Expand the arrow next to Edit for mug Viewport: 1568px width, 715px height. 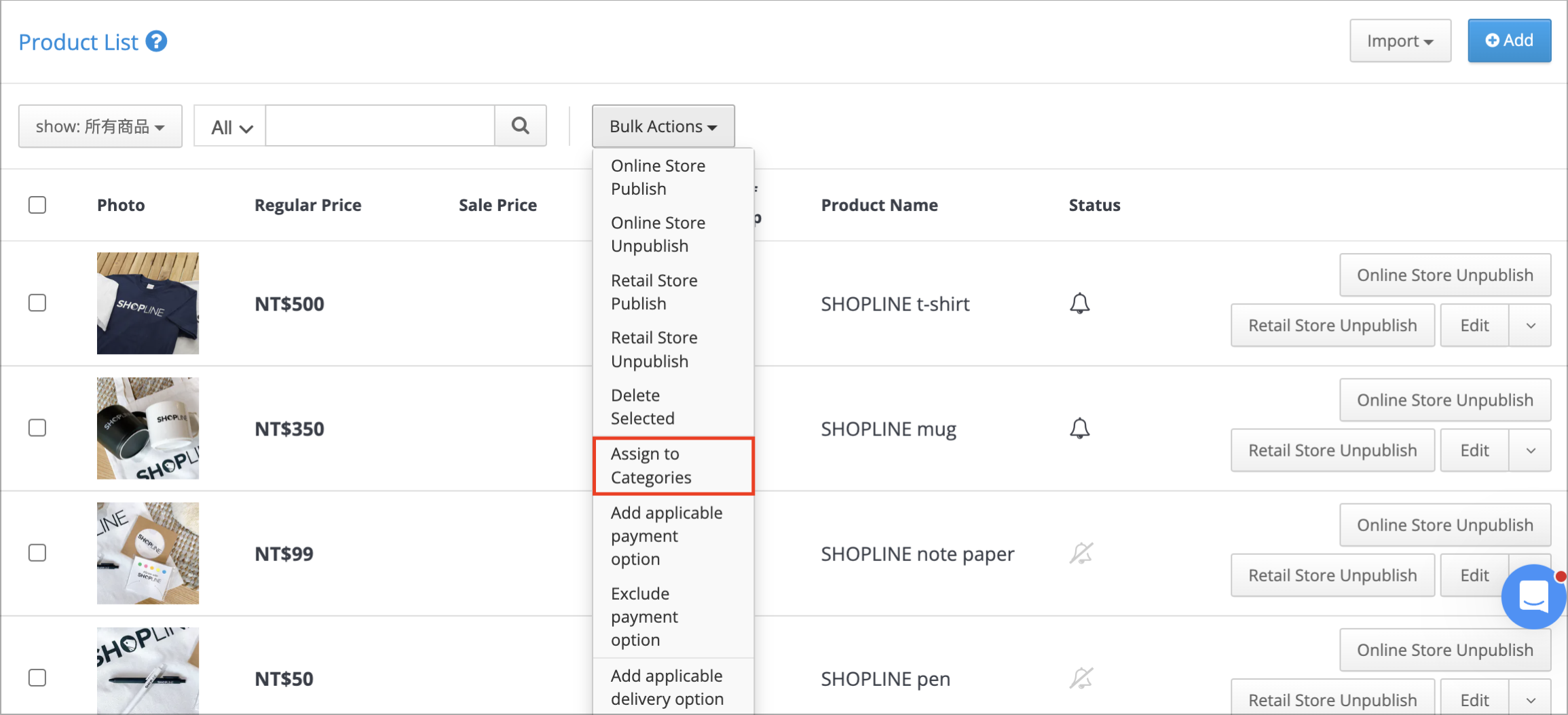pos(1531,450)
